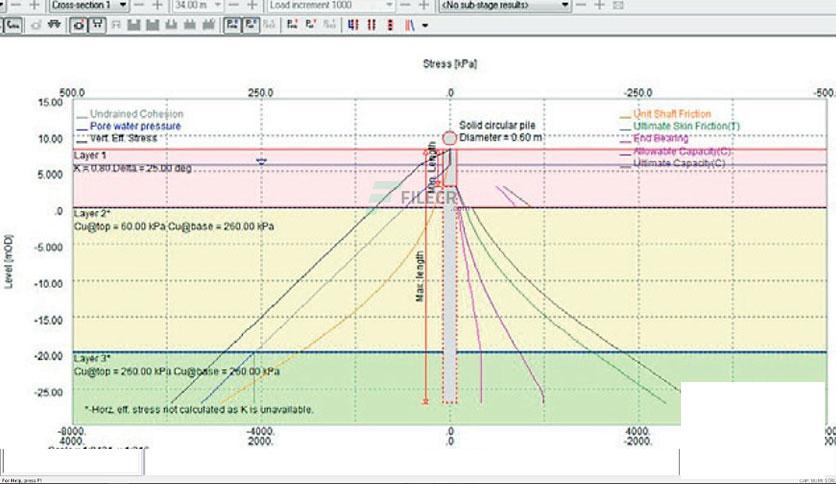Click the goggles-shaped toolbar icon
836x484 pixels.
[54, 25]
